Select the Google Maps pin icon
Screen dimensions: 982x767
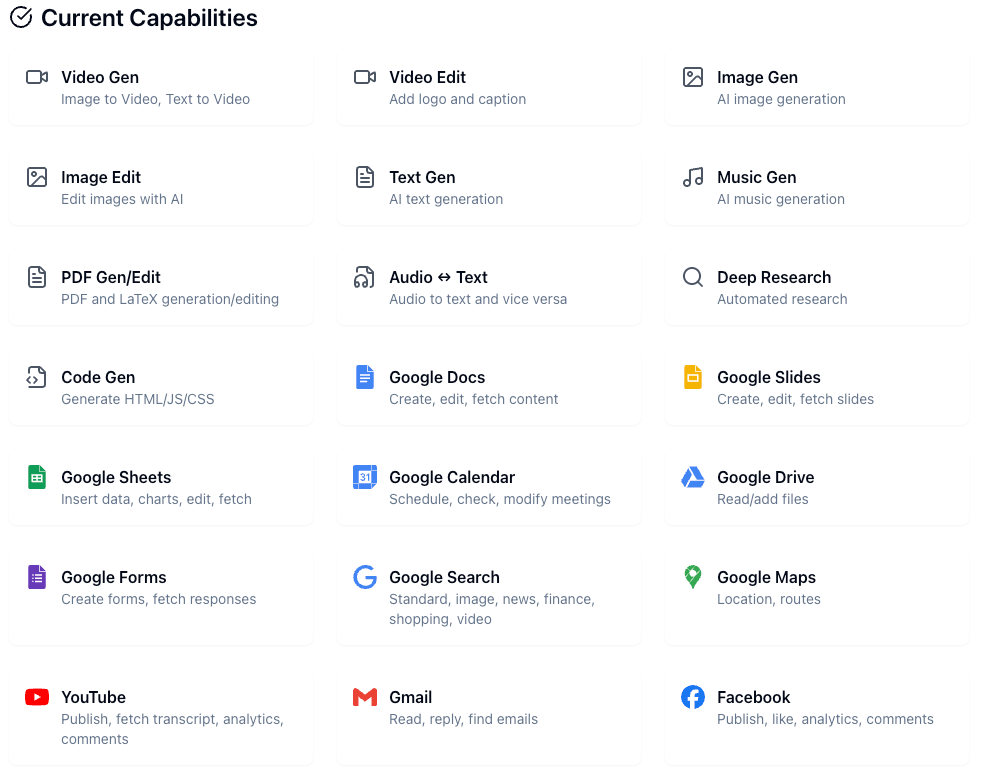pyautogui.click(x=693, y=577)
